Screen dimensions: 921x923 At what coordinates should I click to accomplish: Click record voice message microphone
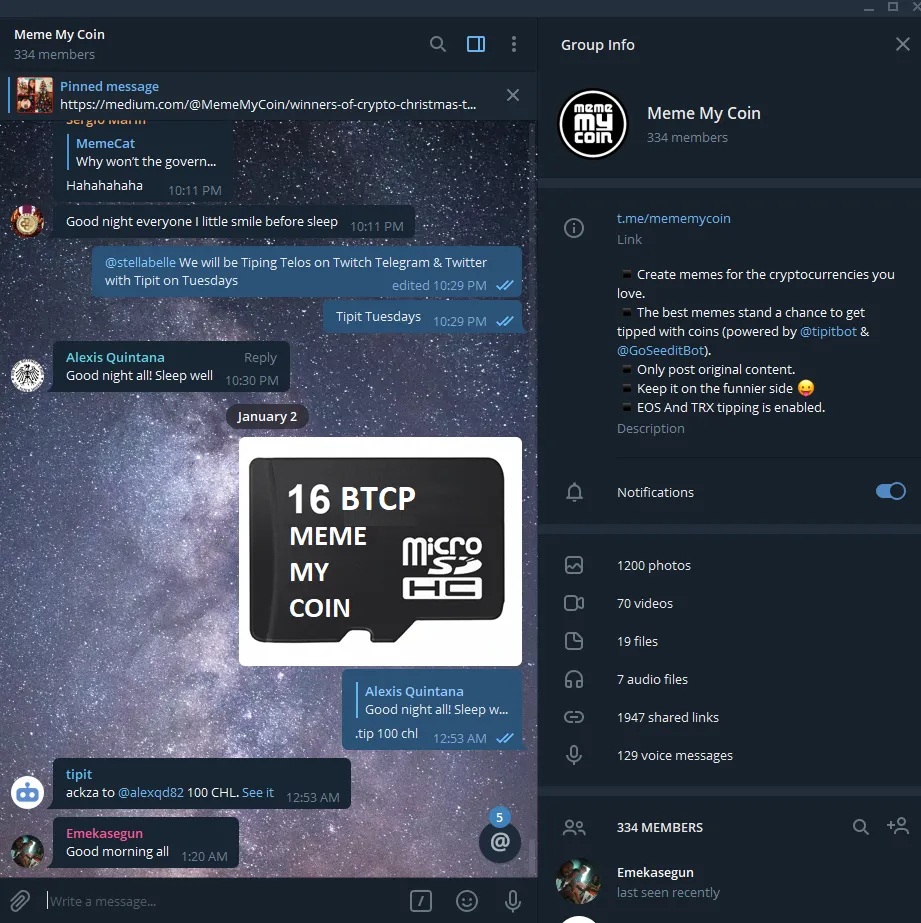[513, 901]
